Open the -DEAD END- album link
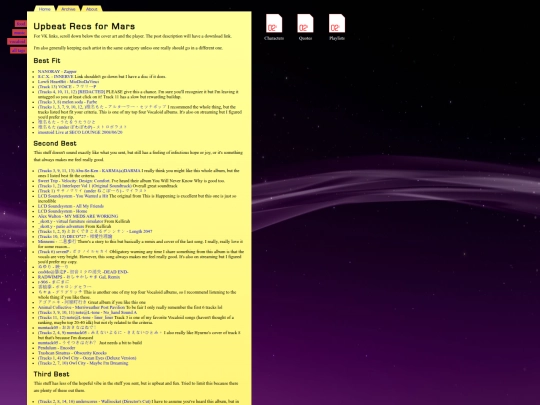The width and height of the screenshot is (540, 405). (83, 272)
